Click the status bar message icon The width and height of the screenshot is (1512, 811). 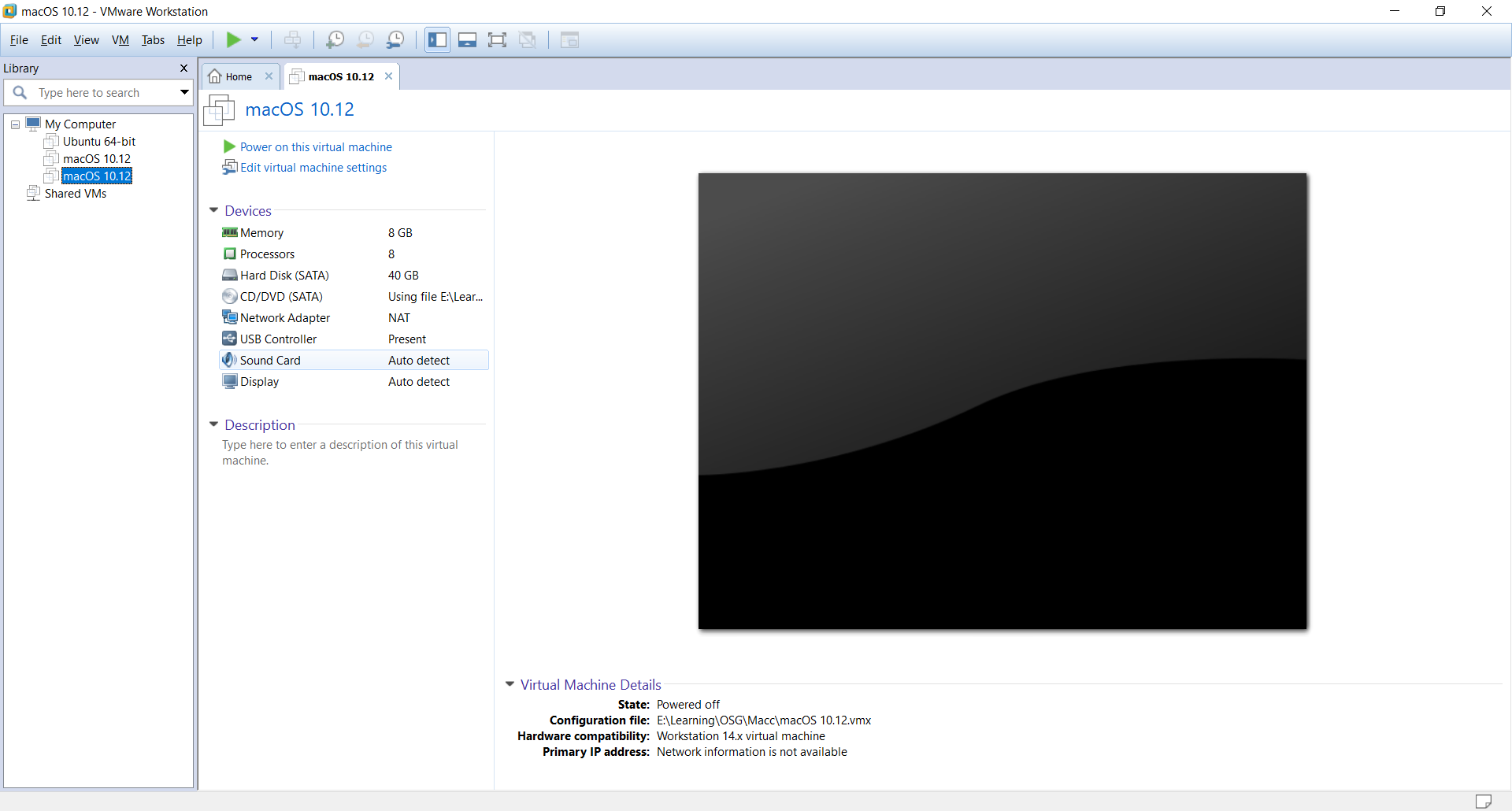1483,801
